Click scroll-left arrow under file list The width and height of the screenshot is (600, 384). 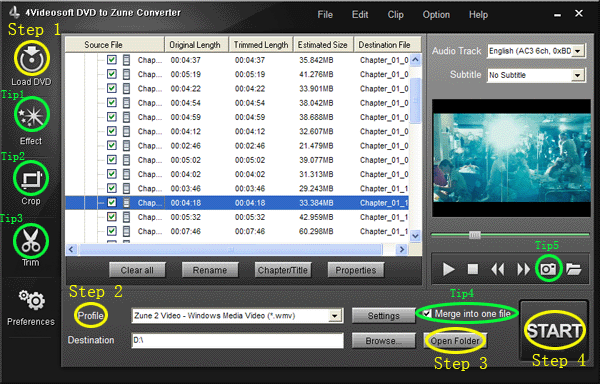[71, 250]
